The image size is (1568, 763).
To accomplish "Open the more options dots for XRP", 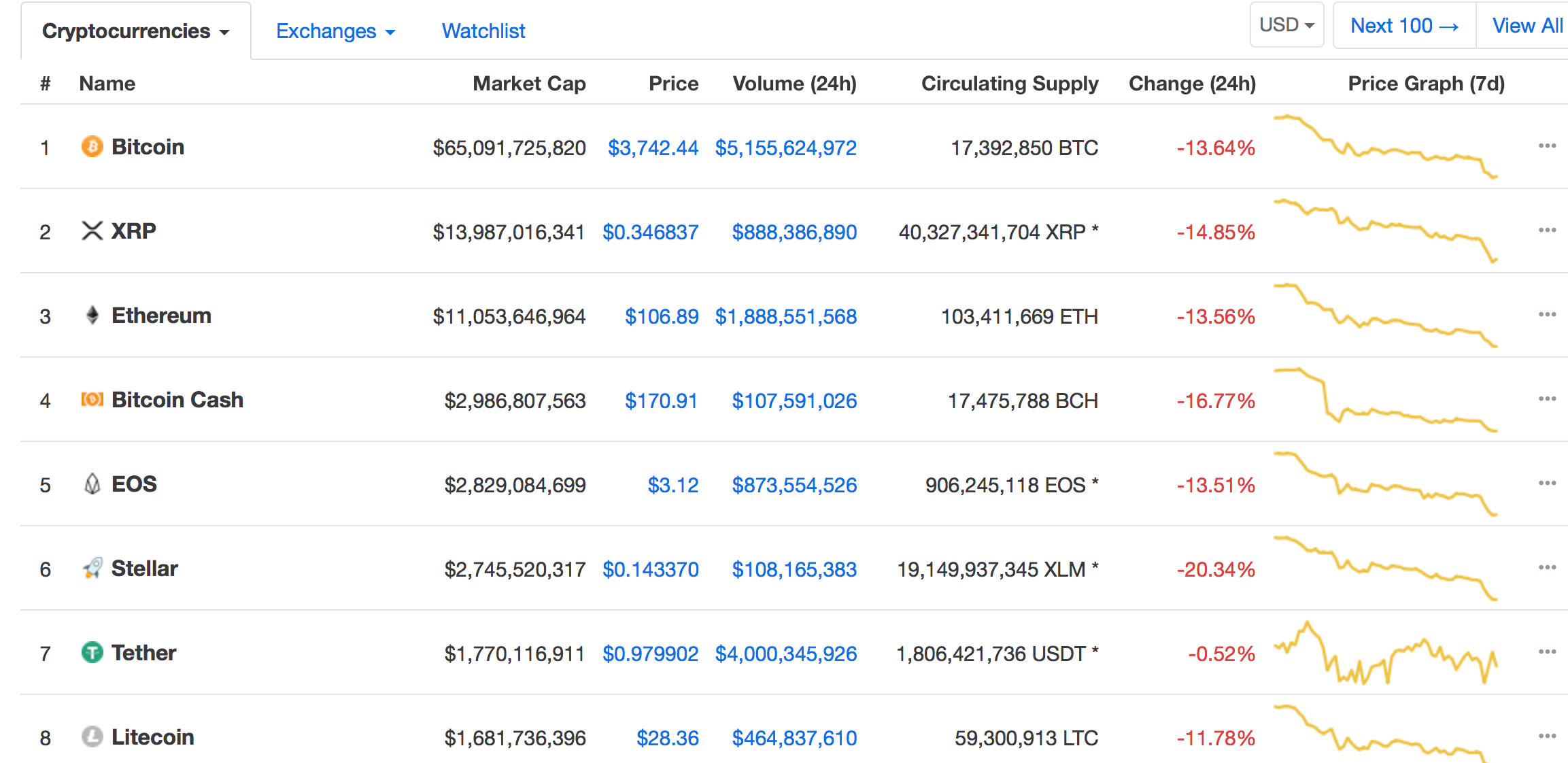I will tap(1547, 230).
